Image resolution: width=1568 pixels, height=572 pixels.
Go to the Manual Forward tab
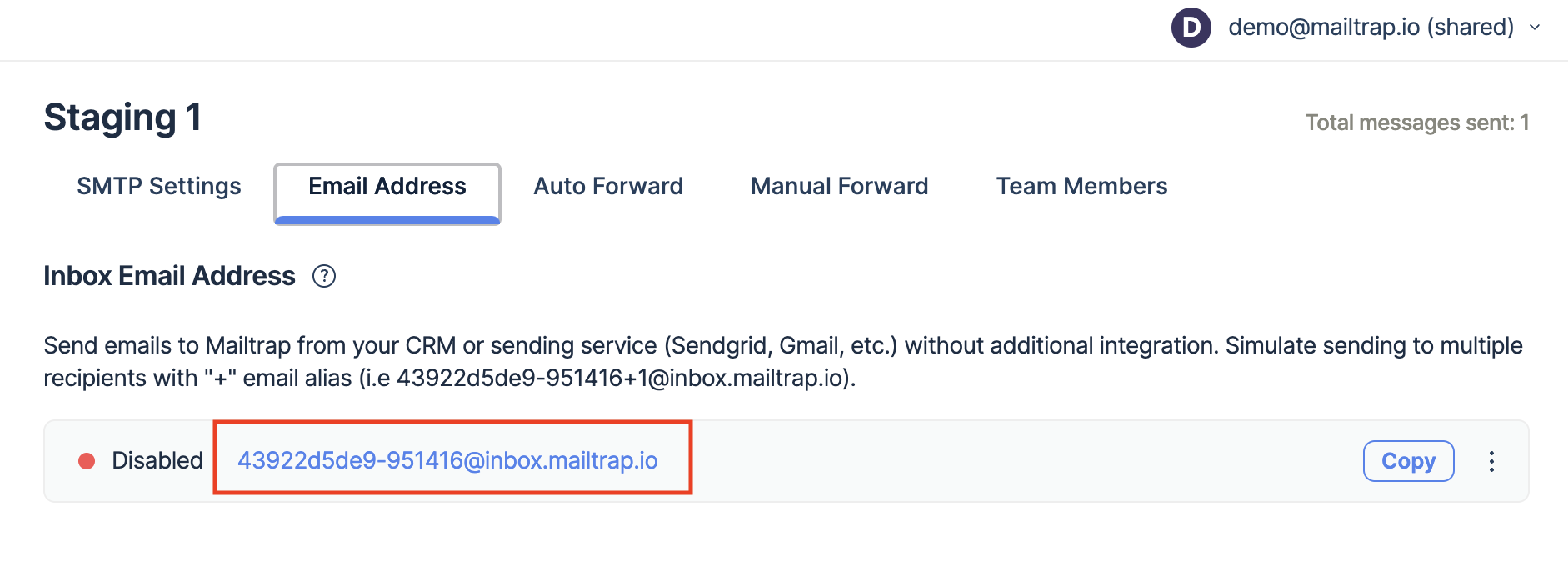pyautogui.click(x=840, y=186)
